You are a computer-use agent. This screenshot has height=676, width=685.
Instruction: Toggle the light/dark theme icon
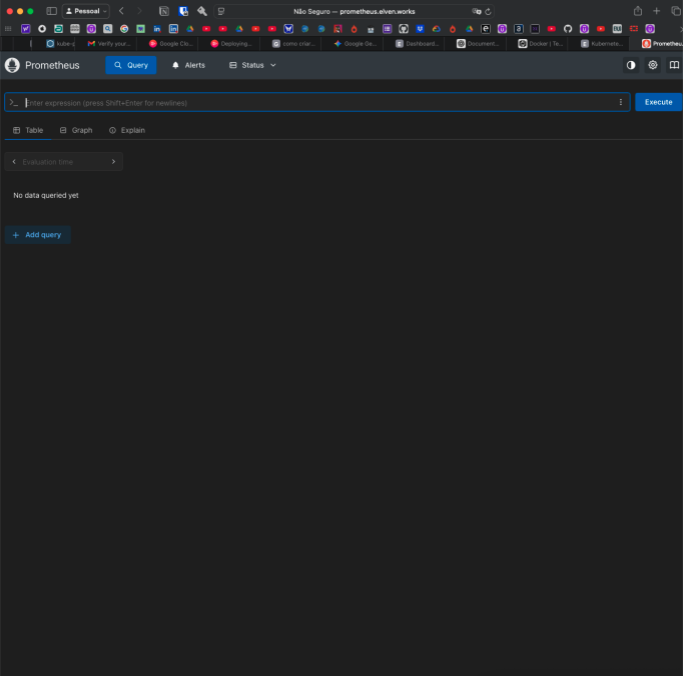[x=631, y=65]
